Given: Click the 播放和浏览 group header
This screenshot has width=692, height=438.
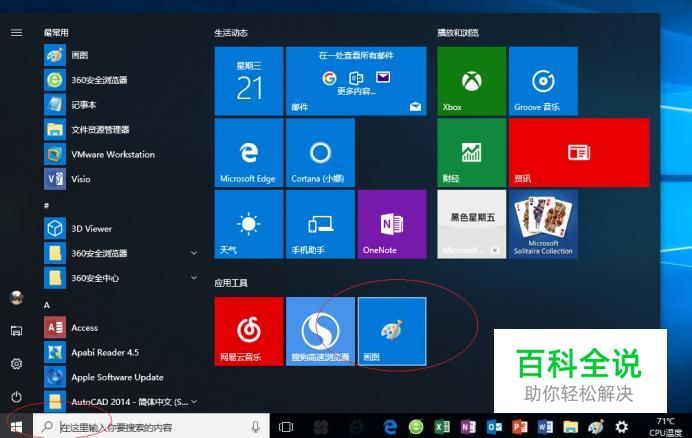Looking at the screenshot, I should (x=458, y=33).
